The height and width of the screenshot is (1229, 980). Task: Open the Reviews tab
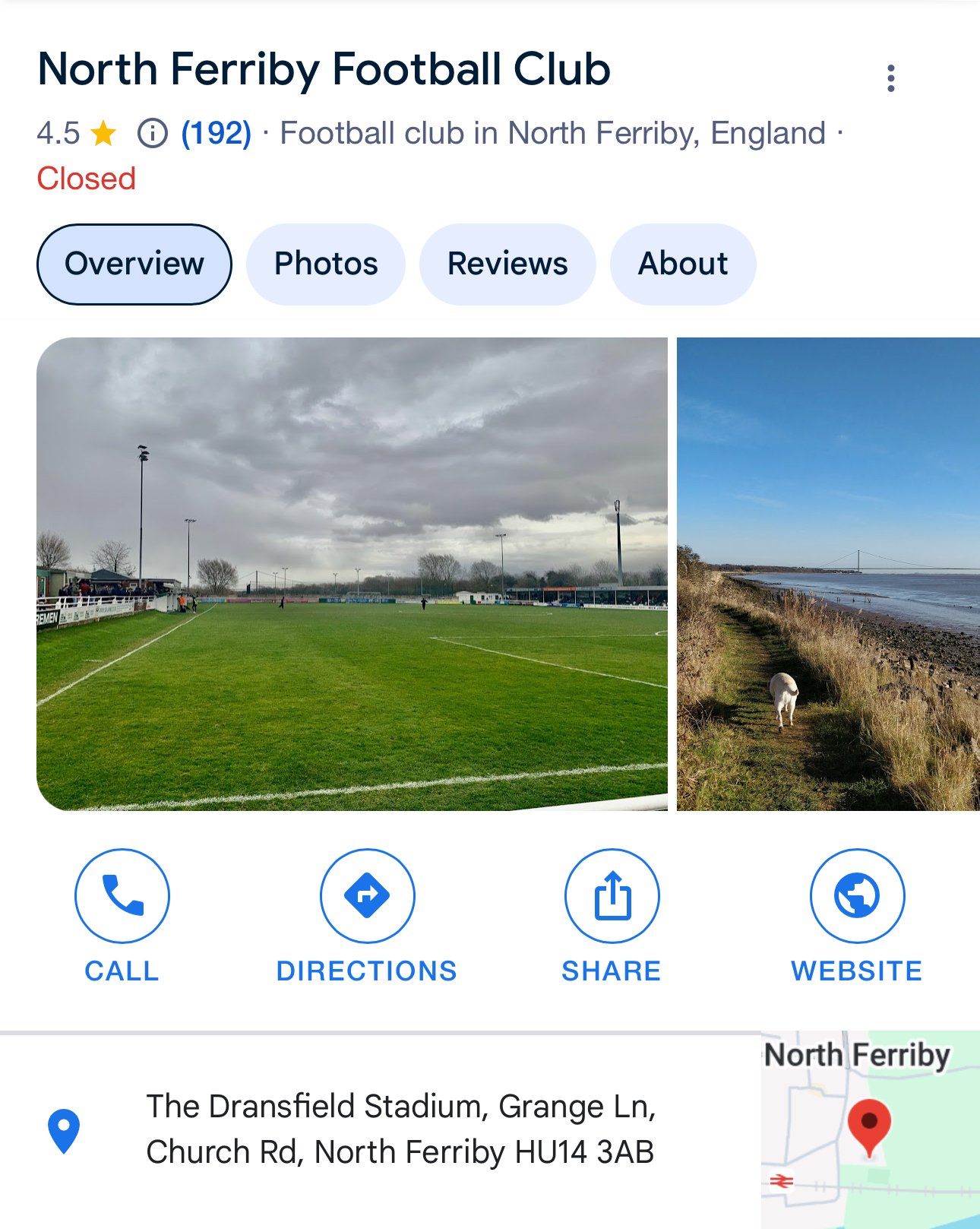(x=507, y=264)
